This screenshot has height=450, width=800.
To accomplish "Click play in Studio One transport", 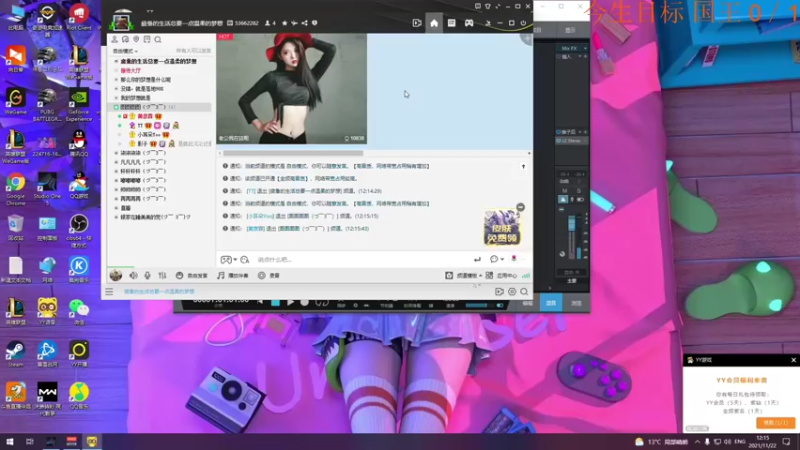I will click(290, 303).
